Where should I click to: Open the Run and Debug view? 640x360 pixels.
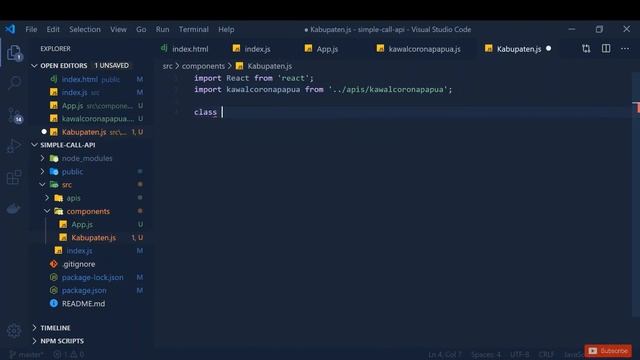tap(14, 146)
